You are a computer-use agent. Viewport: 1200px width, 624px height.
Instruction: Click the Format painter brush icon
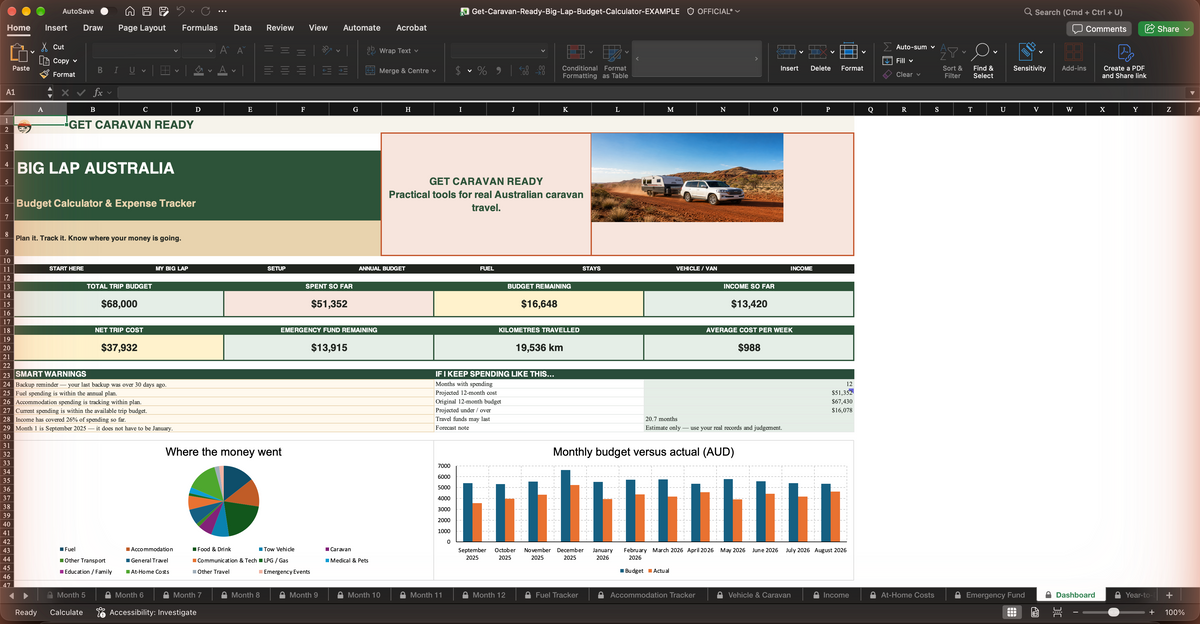click(x=44, y=74)
